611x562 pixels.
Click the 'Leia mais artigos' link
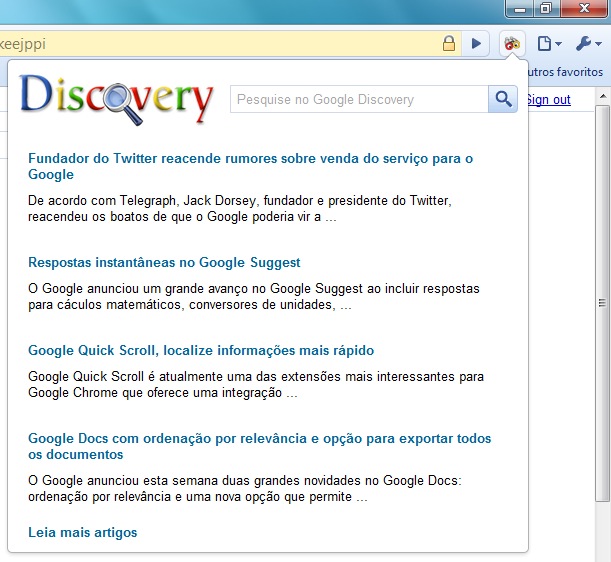[x=82, y=532]
